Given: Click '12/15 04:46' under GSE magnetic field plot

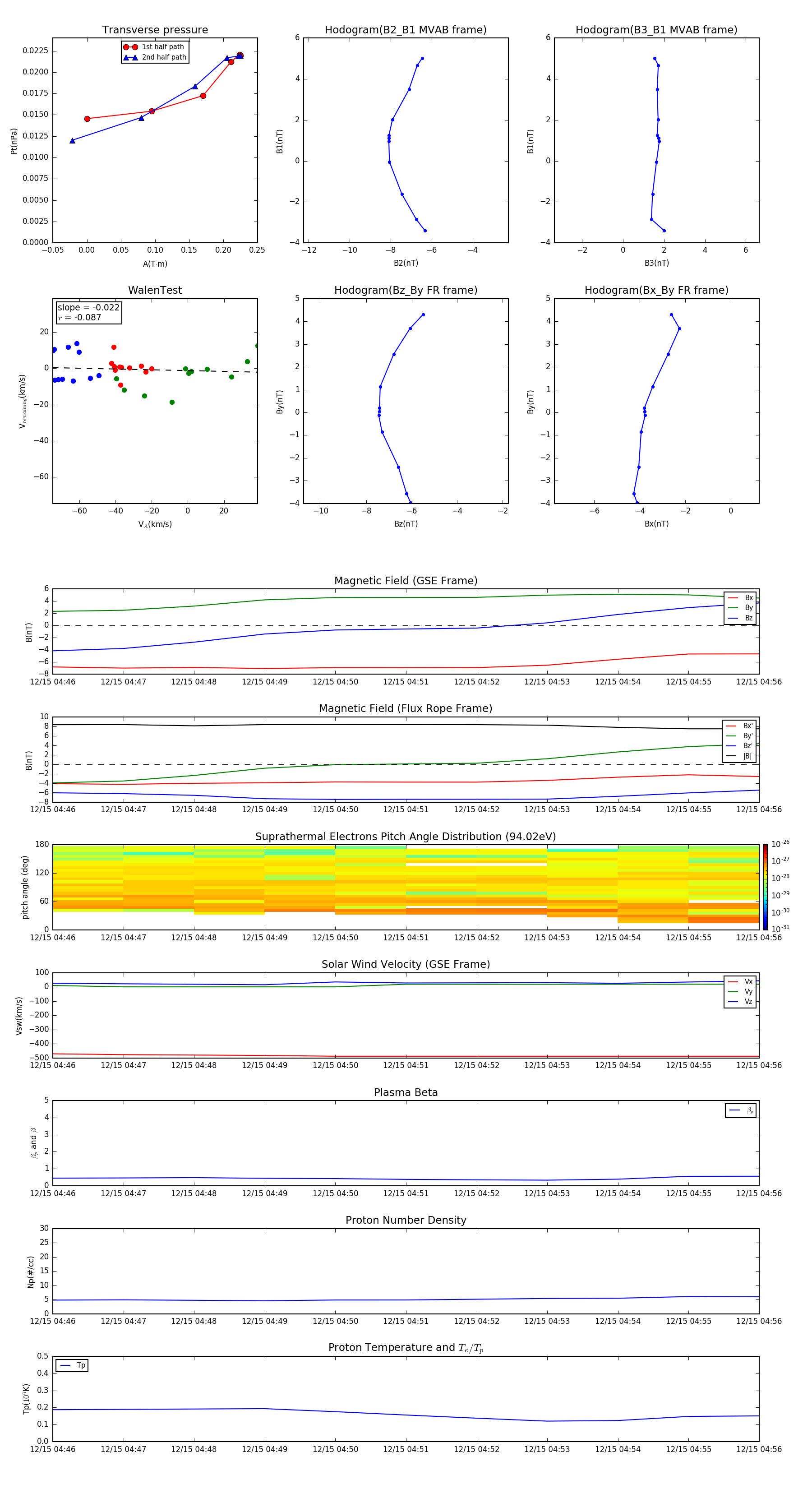Looking at the screenshot, I should [x=53, y=681].
